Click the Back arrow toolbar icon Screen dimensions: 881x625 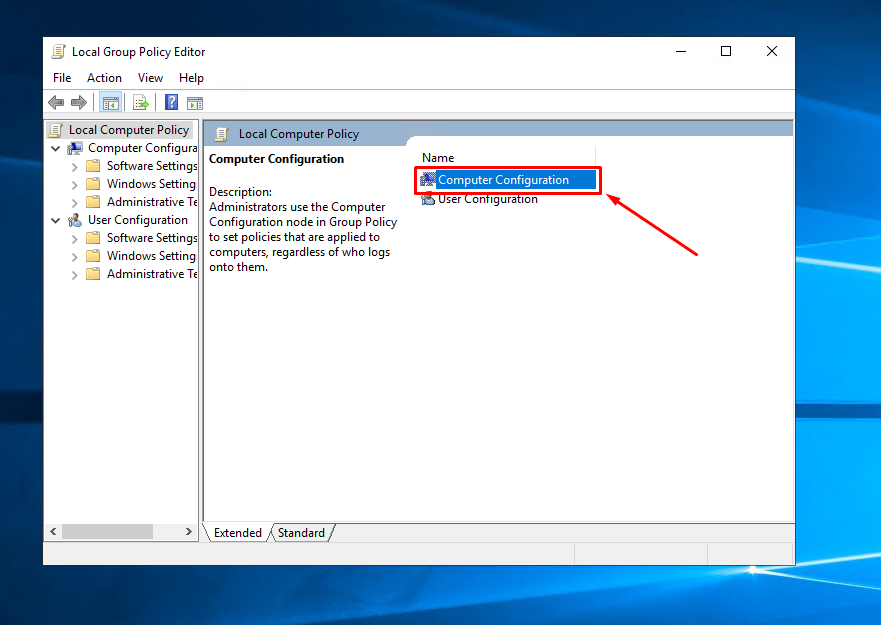pyautogui.click(x=56, y=102)
